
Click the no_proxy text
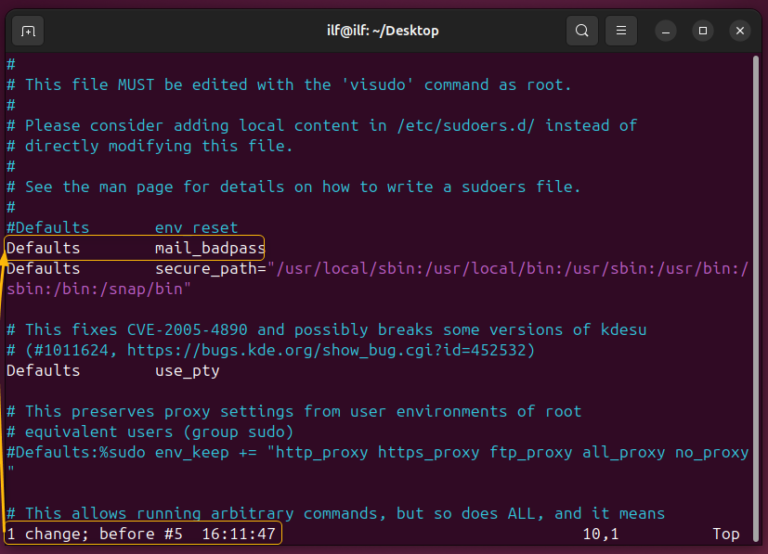712,452
